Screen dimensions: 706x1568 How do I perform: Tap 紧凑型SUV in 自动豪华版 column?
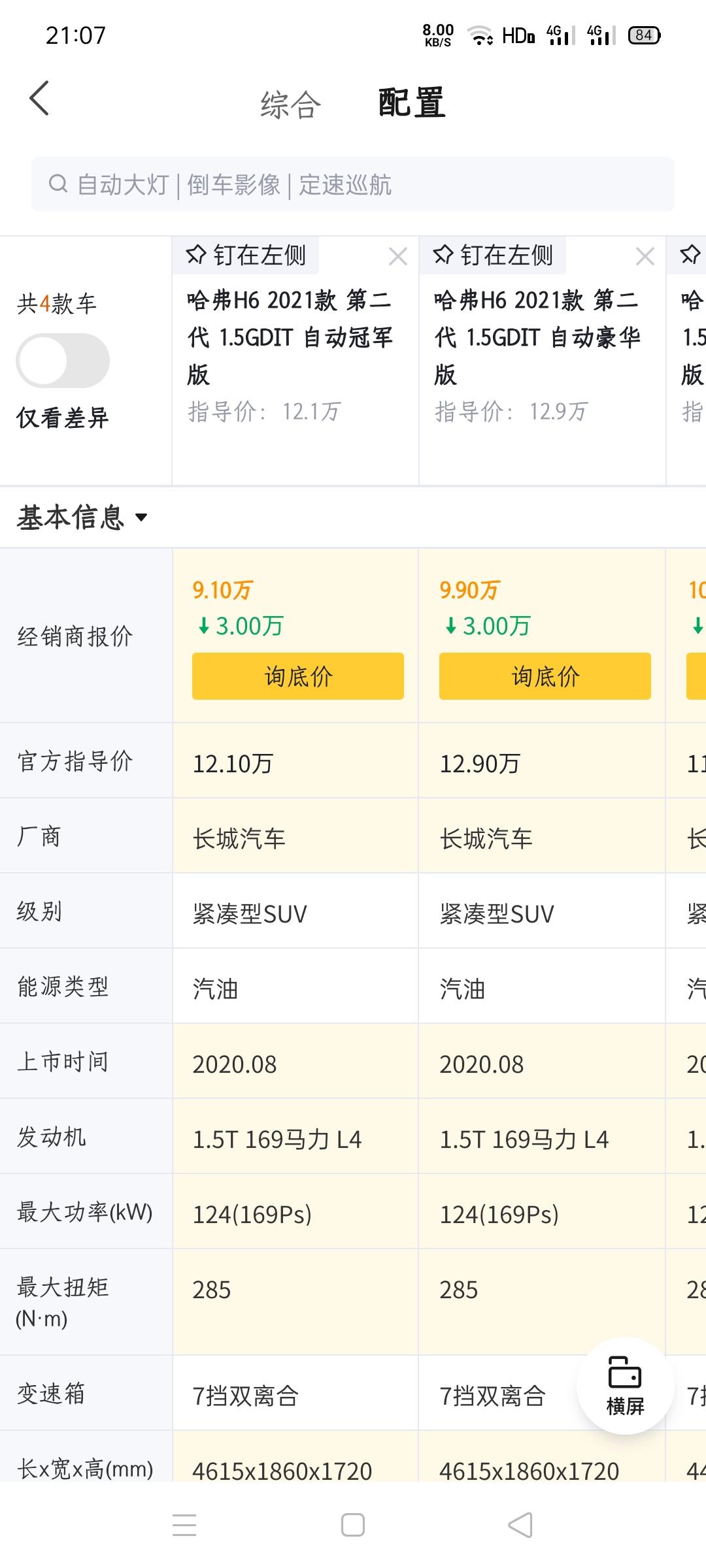(x=497, y=913)
